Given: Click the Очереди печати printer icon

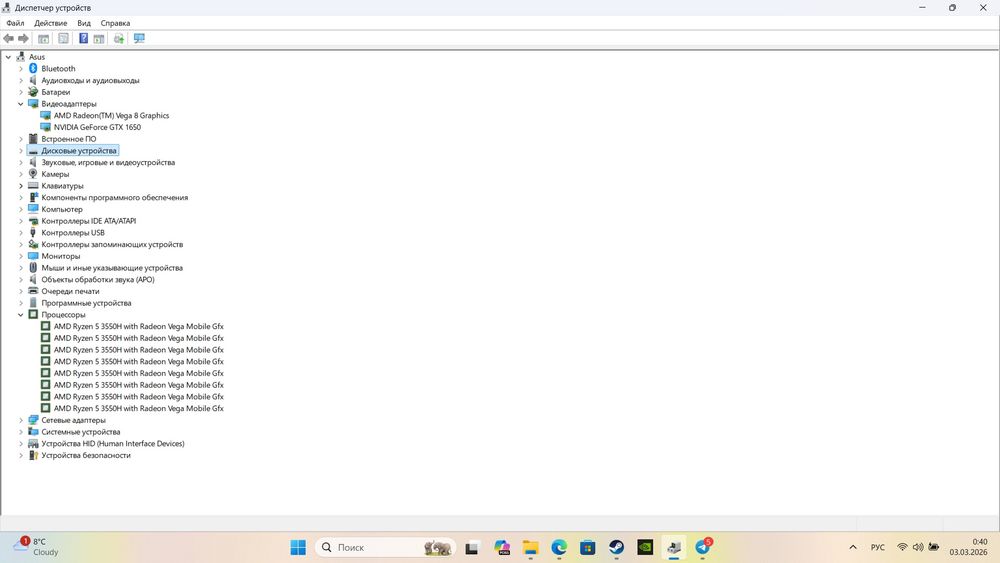Looking at the screenshot, I should coord(33,291).
